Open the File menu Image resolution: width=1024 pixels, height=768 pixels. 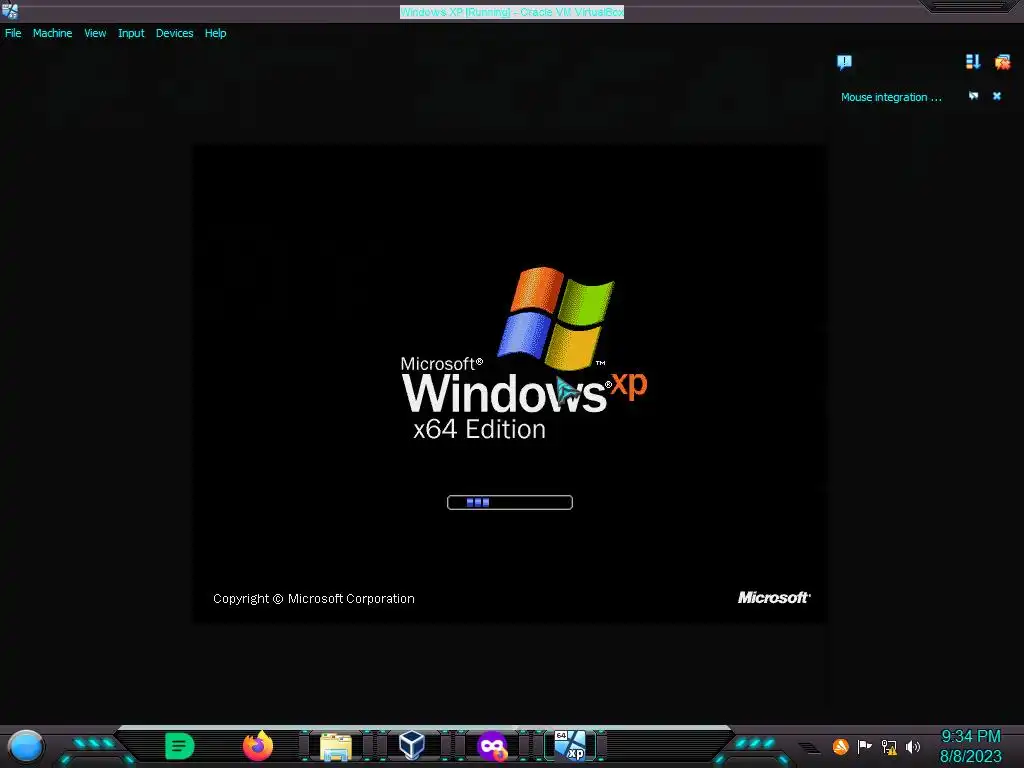pyautogui.click(x=13, y=33)
